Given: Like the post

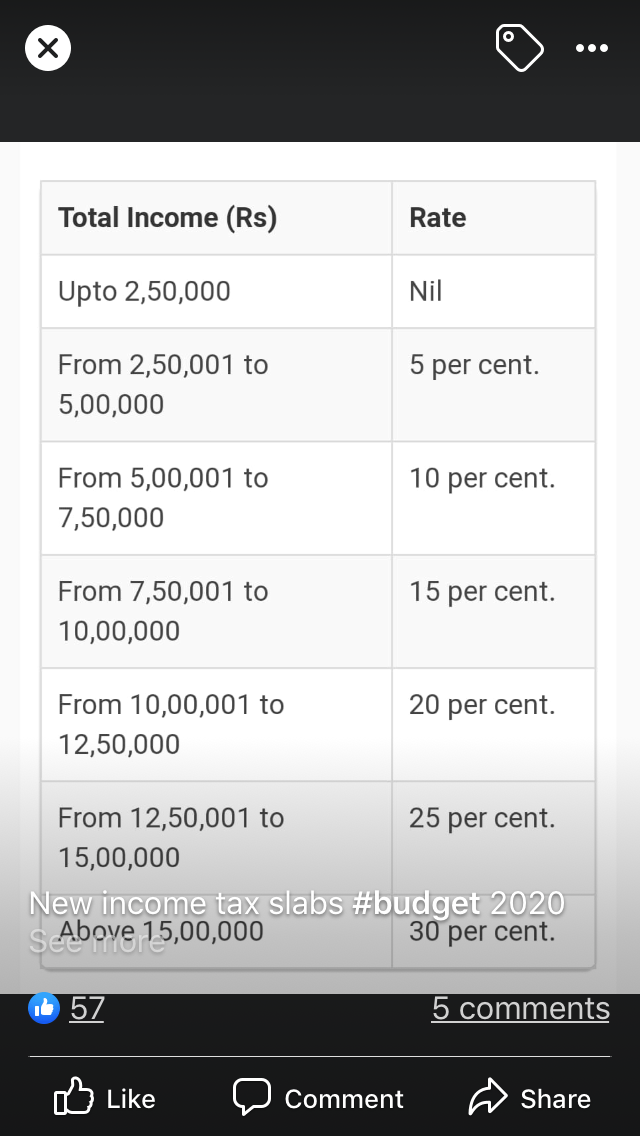Looking at the screenshot, I should tap(104, 1098).
